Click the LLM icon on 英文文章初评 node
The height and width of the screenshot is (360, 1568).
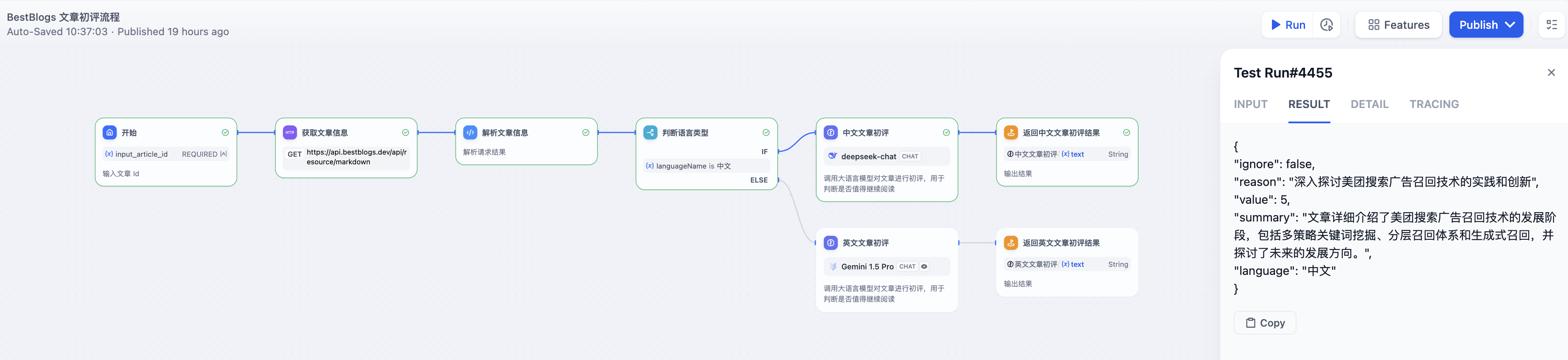click(830, 242)
